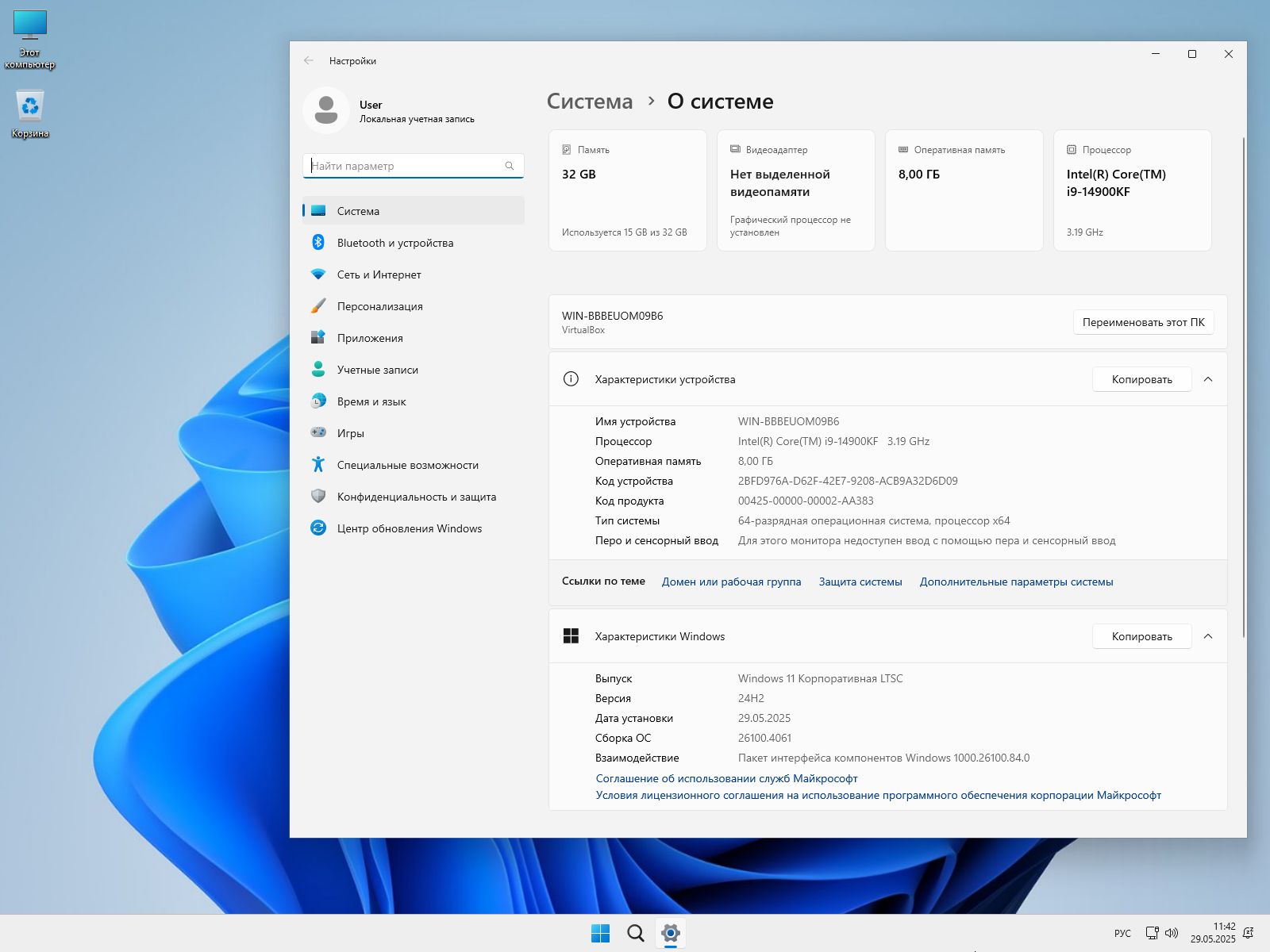Switch the РУС input language indicator
1270x952 pixels.
tap(1122, 933)
